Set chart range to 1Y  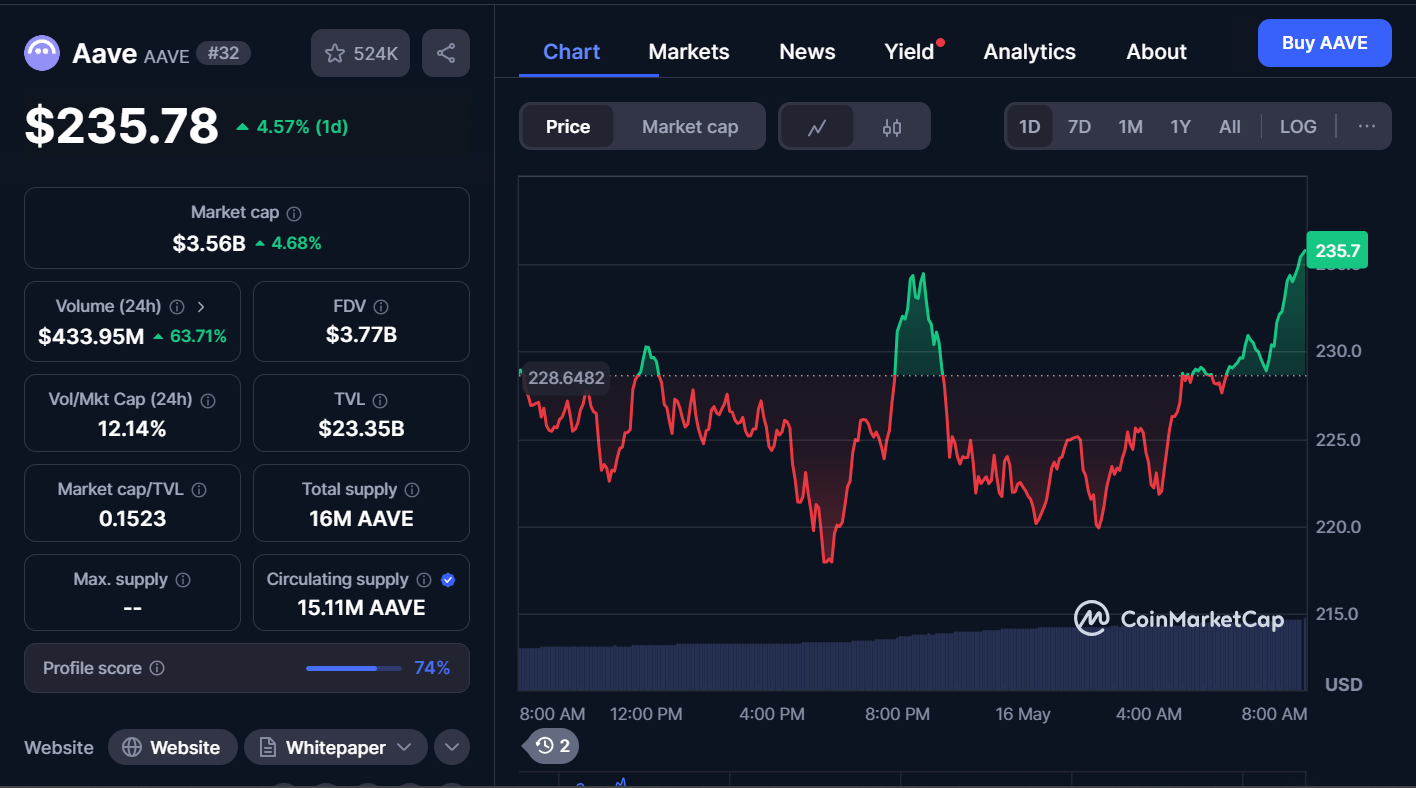[x=1181, y=127]
